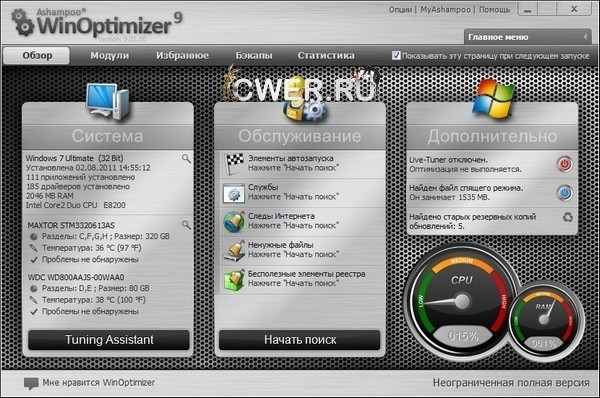Viewport: 600px width, 398px height.
Task: Toggle the blue hibernation file power button
Action: (x=565, y=192)
